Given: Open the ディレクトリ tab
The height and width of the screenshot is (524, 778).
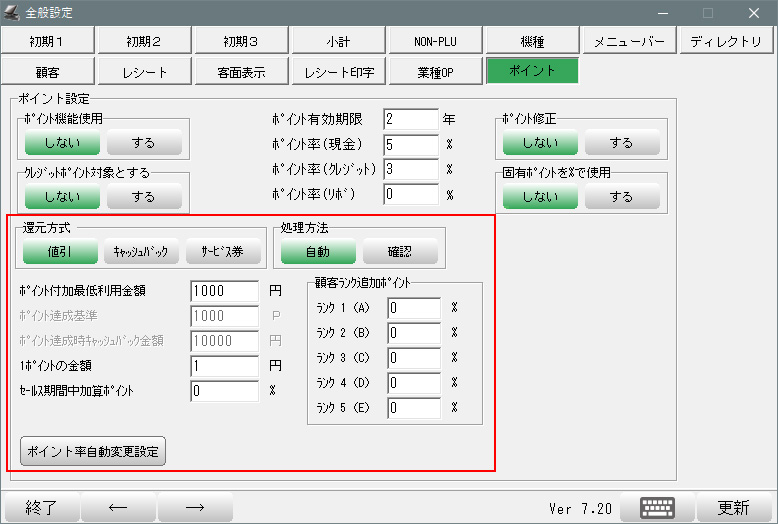Looking at the screenshot, I should [x=726, y=41].
